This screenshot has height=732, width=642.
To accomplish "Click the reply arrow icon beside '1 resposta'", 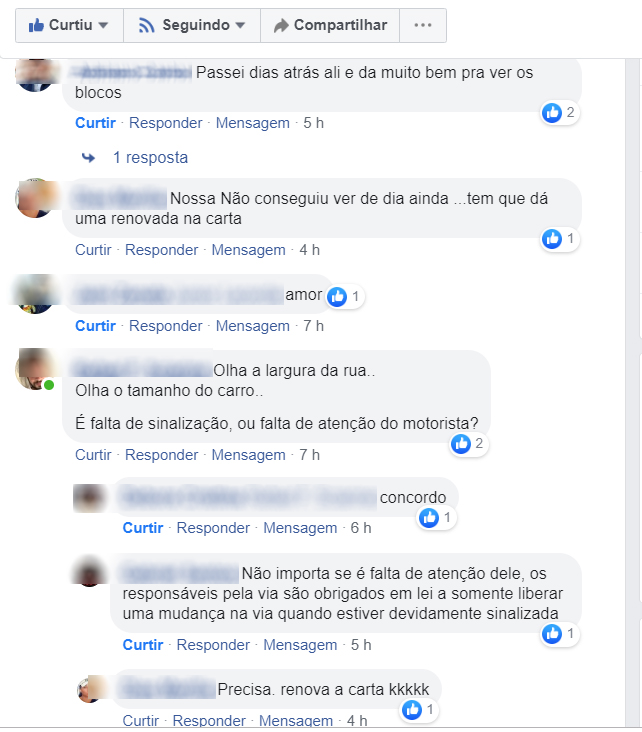I will click(x=89, y=158).
